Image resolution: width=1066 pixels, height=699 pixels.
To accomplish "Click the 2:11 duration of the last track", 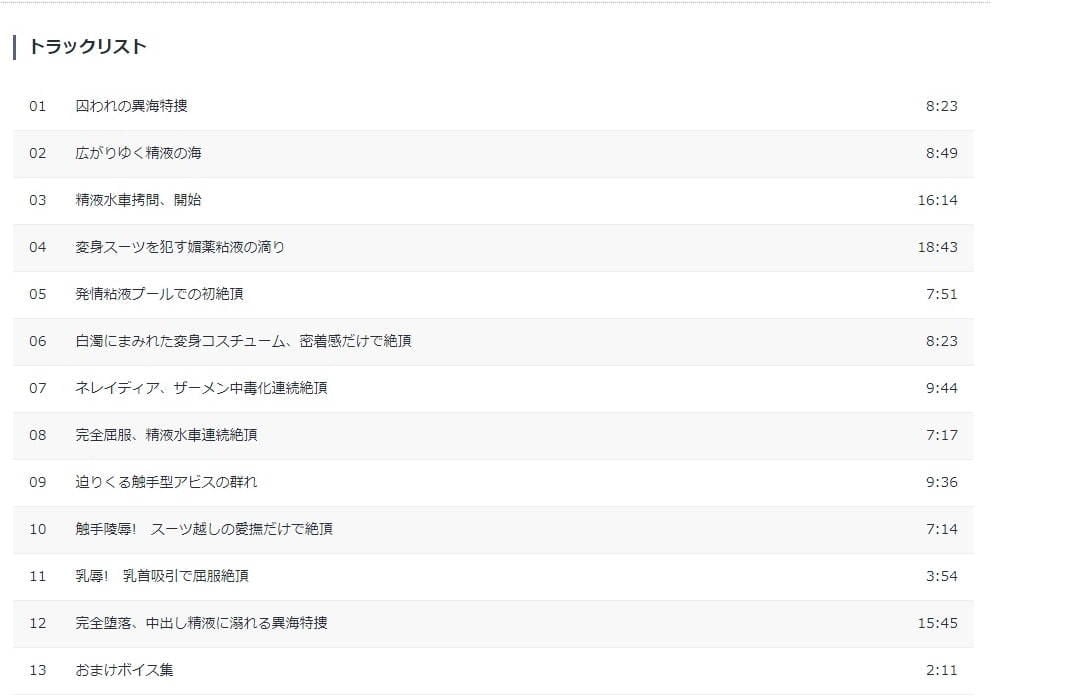I will click(941, 670).
